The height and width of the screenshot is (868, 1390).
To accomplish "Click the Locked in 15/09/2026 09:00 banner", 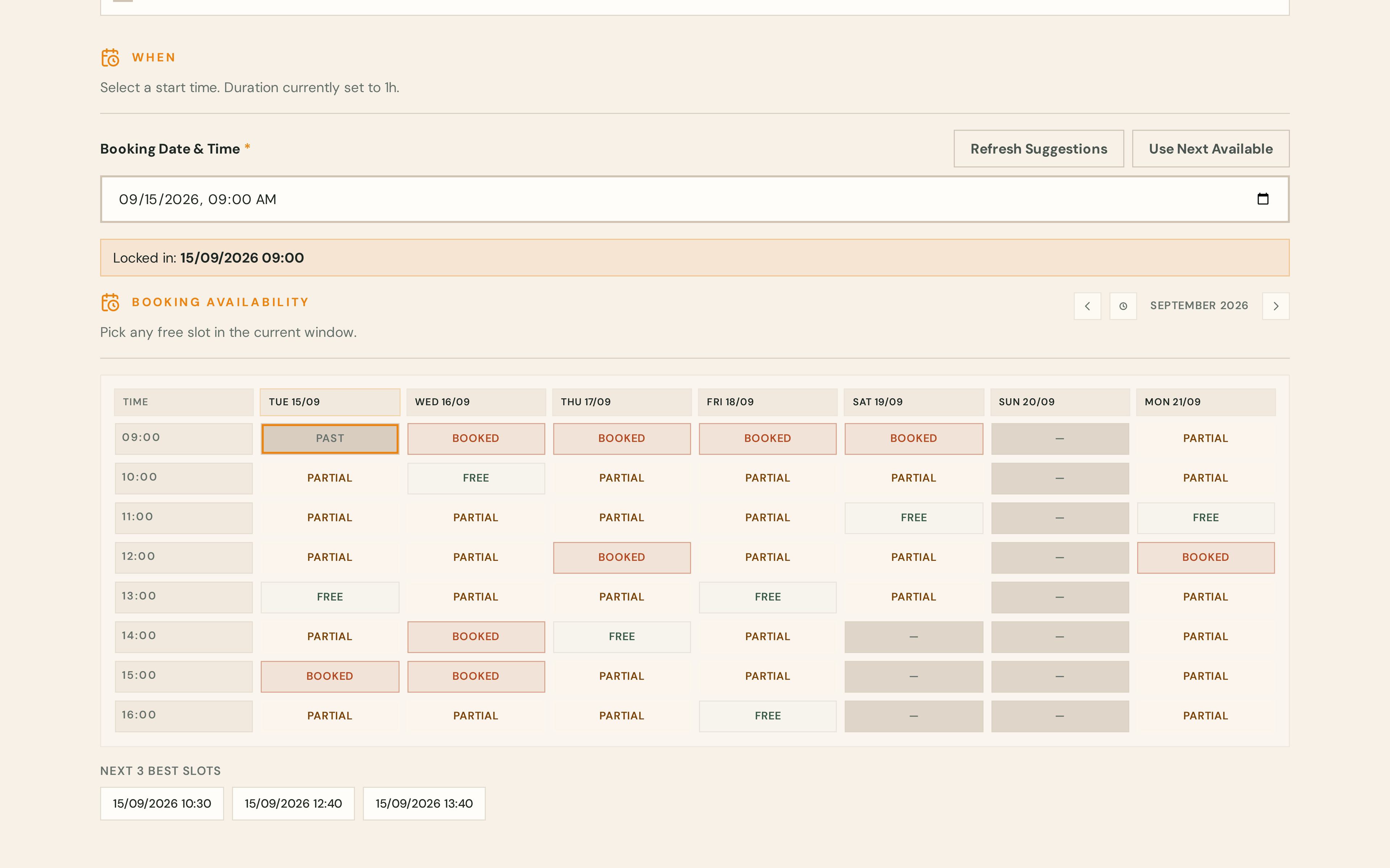I will tap(695, 258).
